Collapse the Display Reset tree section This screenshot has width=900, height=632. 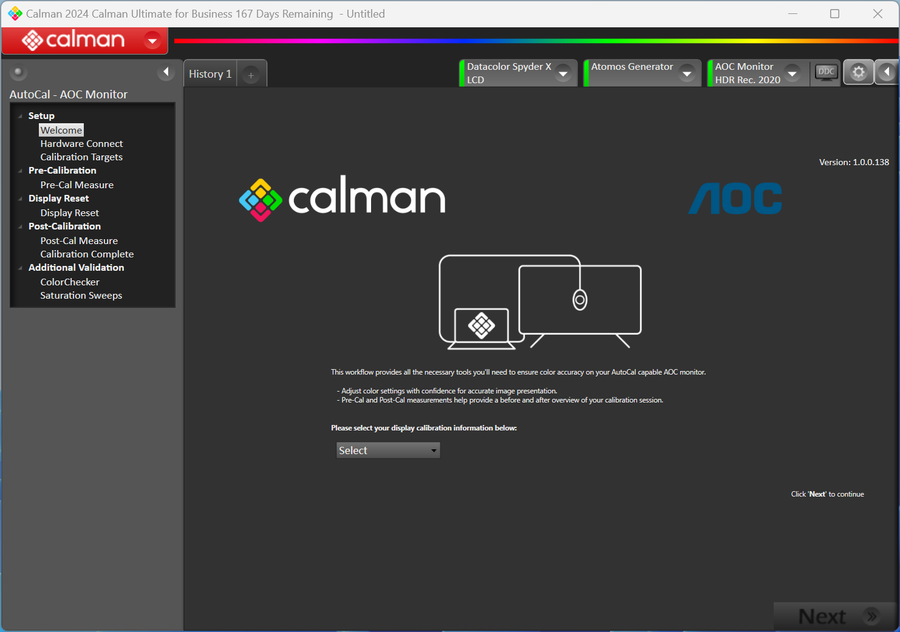tap(21, 199)
